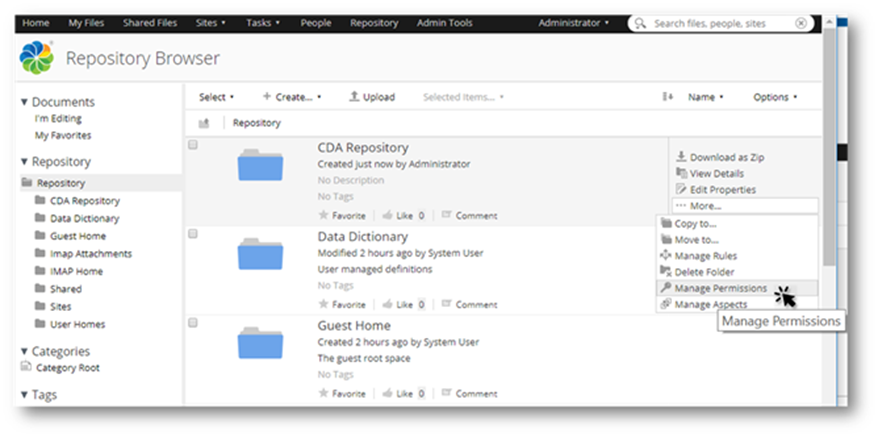Screen dimensions: 878x437
Task: Click the Favorite star on Data Dictionary
Action: tap(323, 304)
